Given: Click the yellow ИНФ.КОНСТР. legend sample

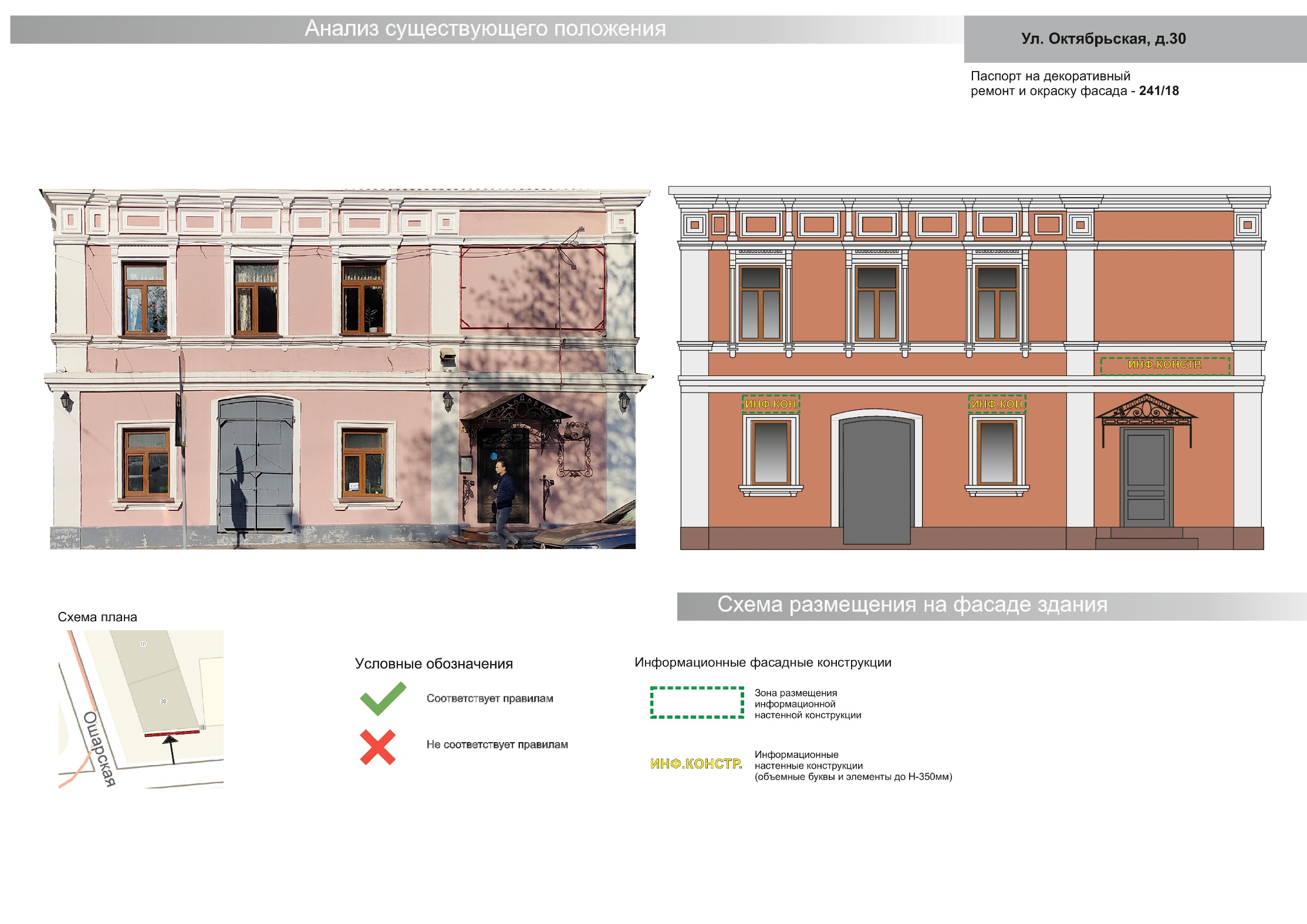Looking at the screenshot, I should (696, 763).
